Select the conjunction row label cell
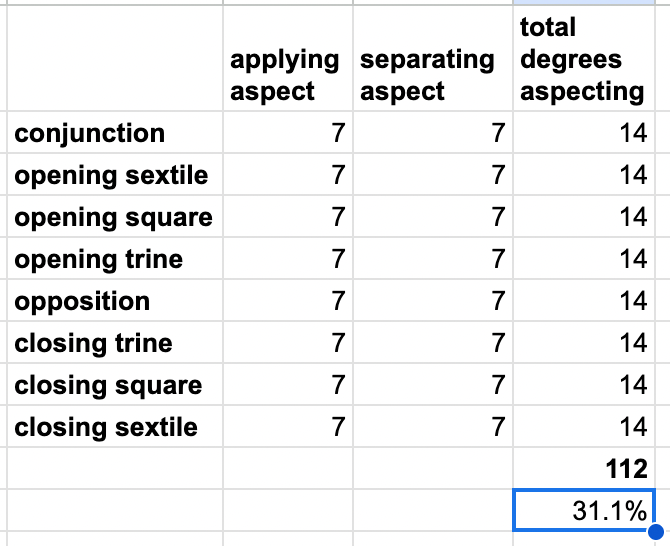Image resolution: width=670 pixels, height=546 pixels. click(116, 133)
